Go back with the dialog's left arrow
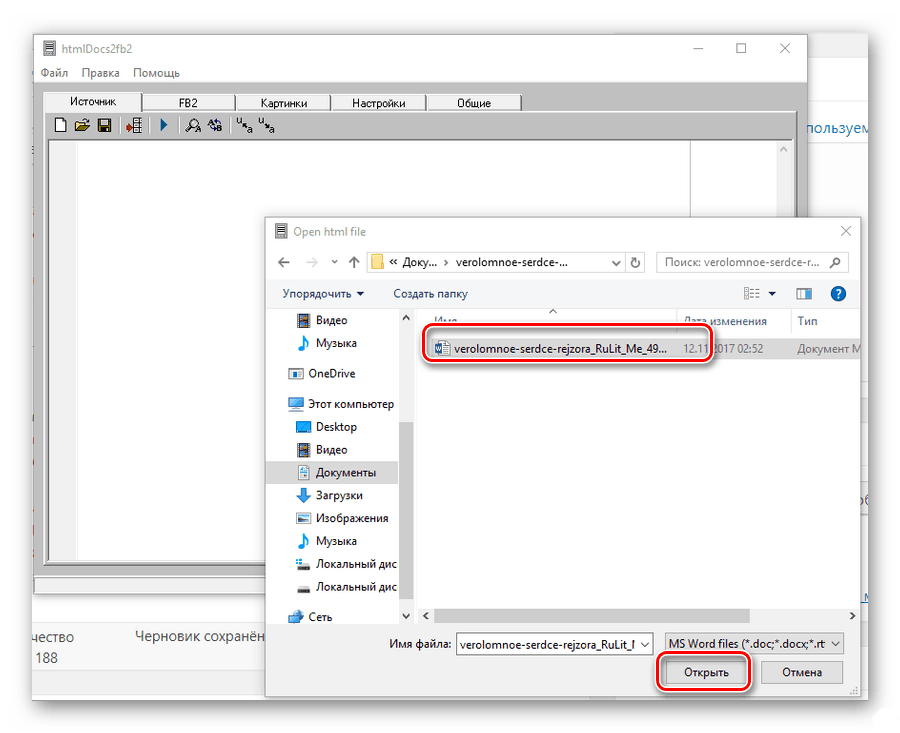This screenshot has width=900, height=733. coord(284,262)
